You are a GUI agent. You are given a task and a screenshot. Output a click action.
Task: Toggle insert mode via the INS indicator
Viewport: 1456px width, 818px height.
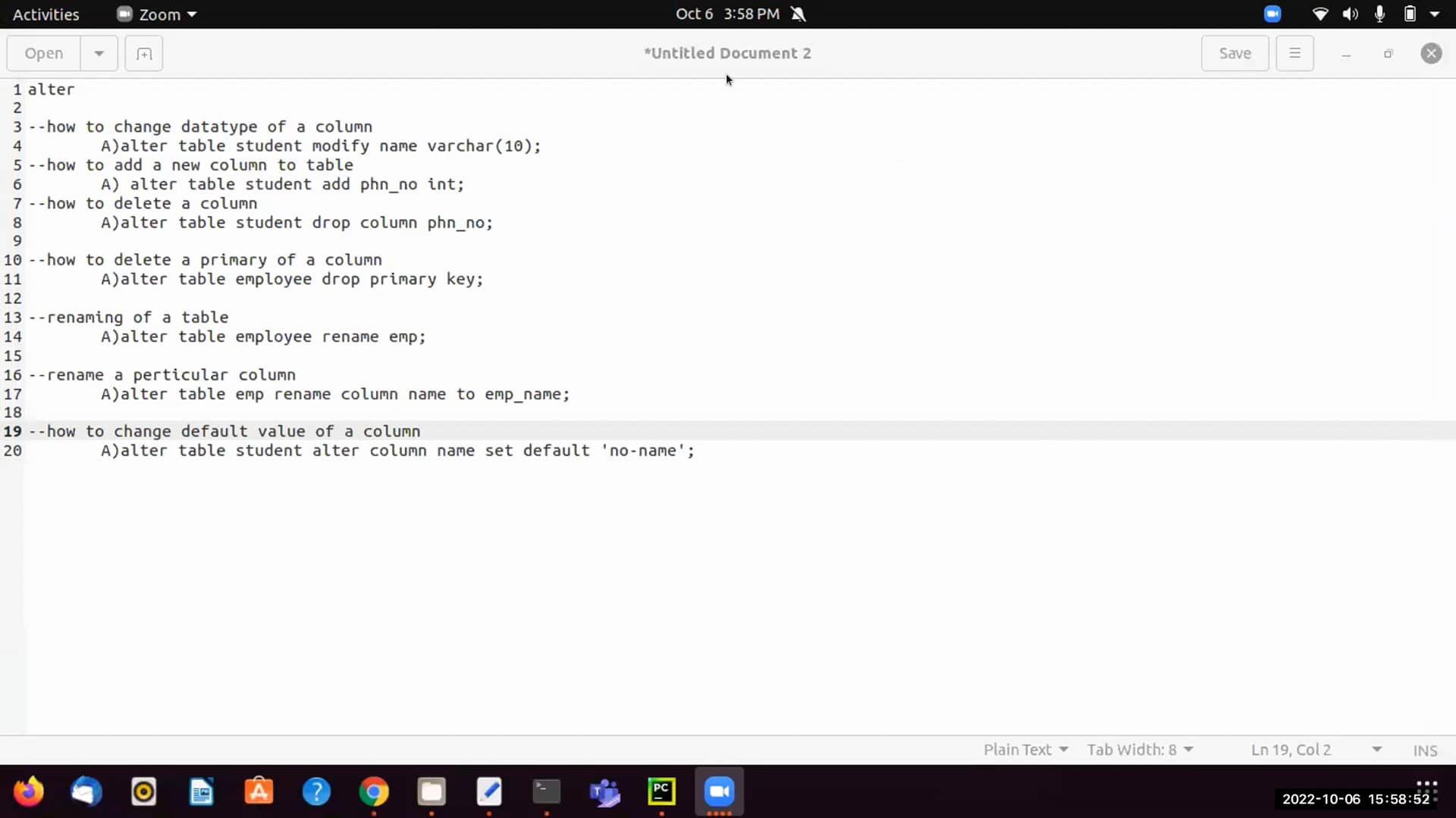pyautogui.click(x=1424, y=750)
